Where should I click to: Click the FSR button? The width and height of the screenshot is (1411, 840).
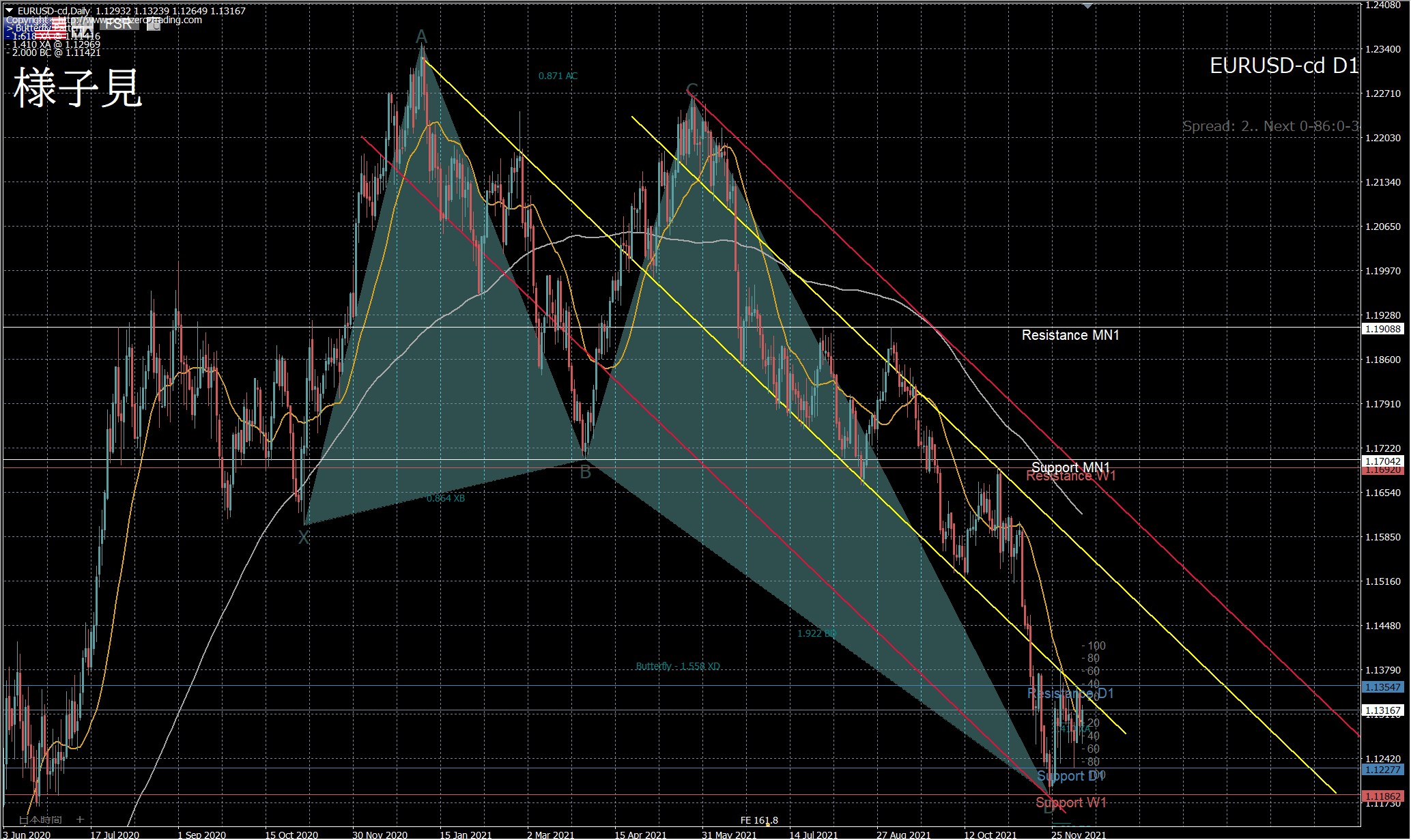coord(119,24)
